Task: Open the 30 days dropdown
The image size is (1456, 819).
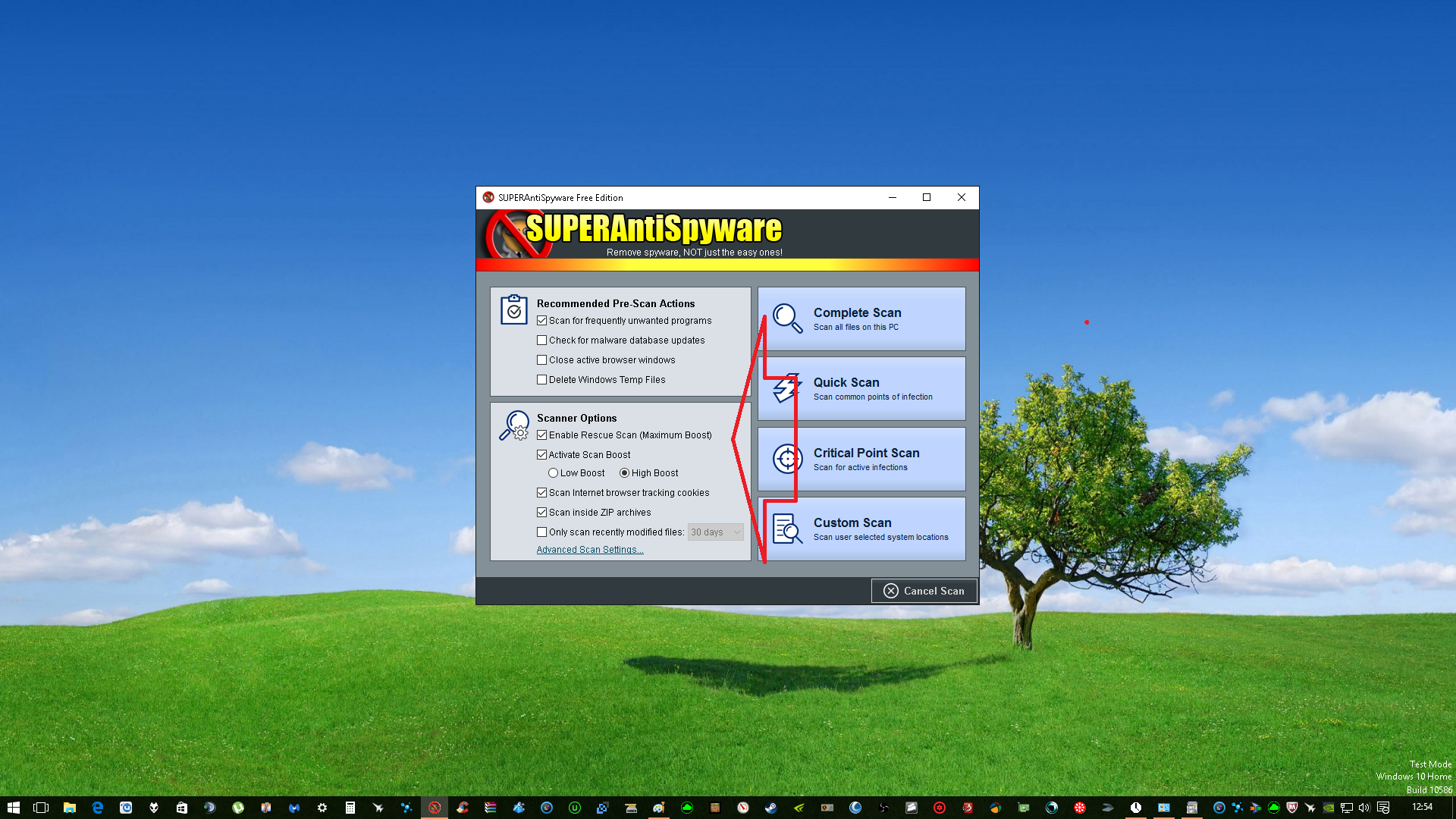Action: coord(716,532)
